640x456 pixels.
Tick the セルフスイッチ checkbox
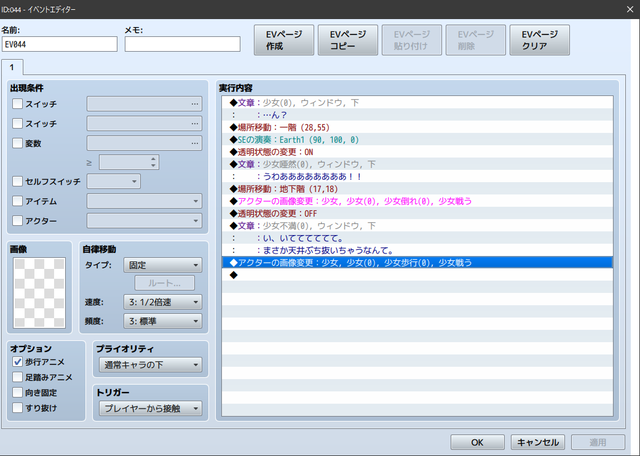point(17,181)
